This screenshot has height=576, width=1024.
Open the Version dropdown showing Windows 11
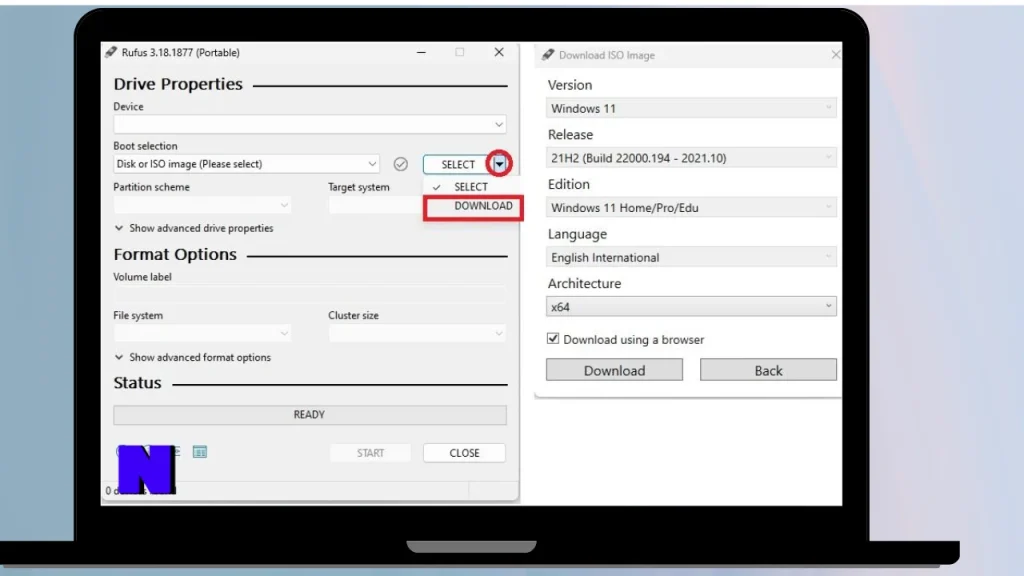[x=691, y=108]
